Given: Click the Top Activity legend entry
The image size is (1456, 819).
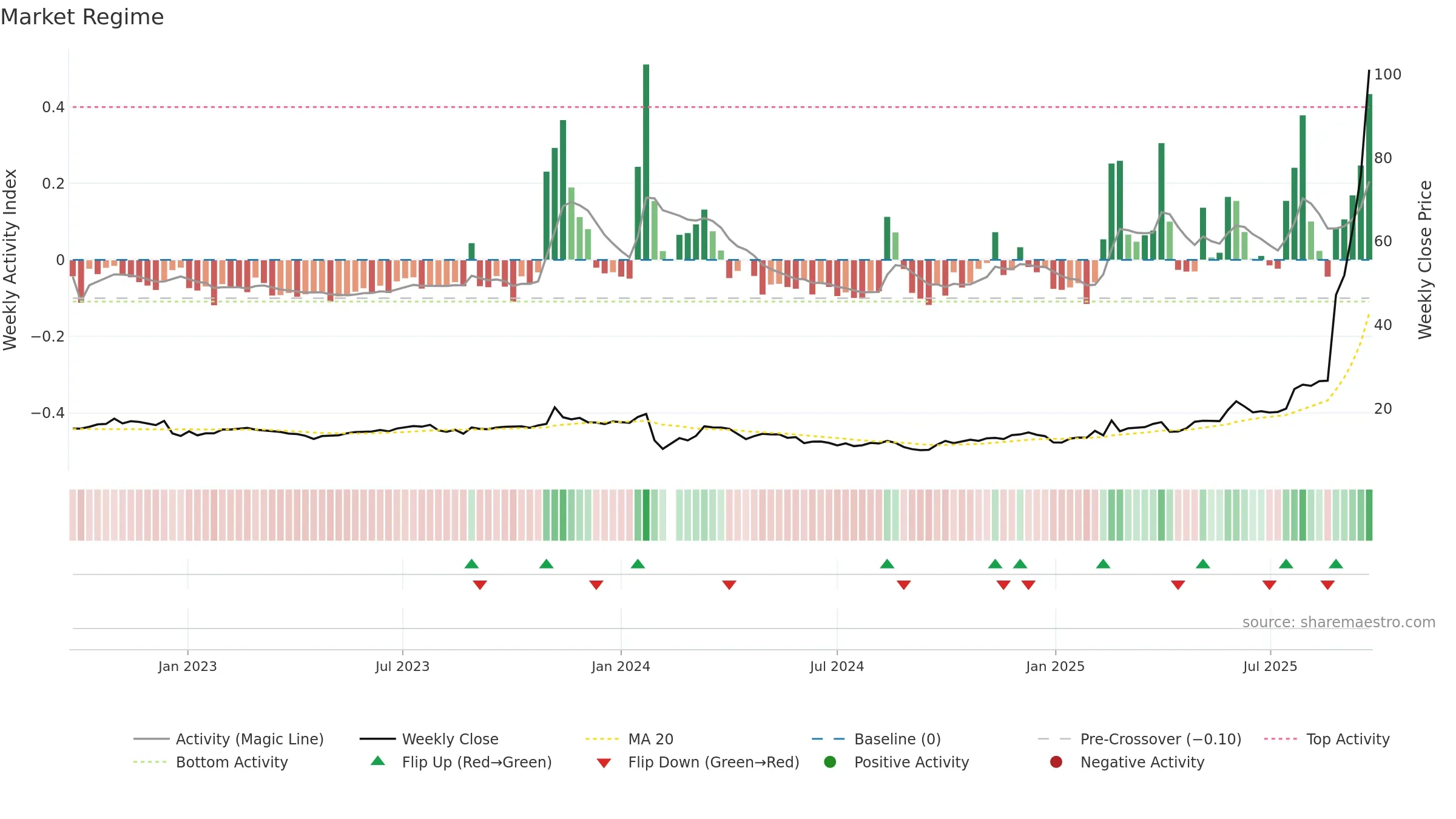Looking at the screenshot, I should [x=1327, y=739].
